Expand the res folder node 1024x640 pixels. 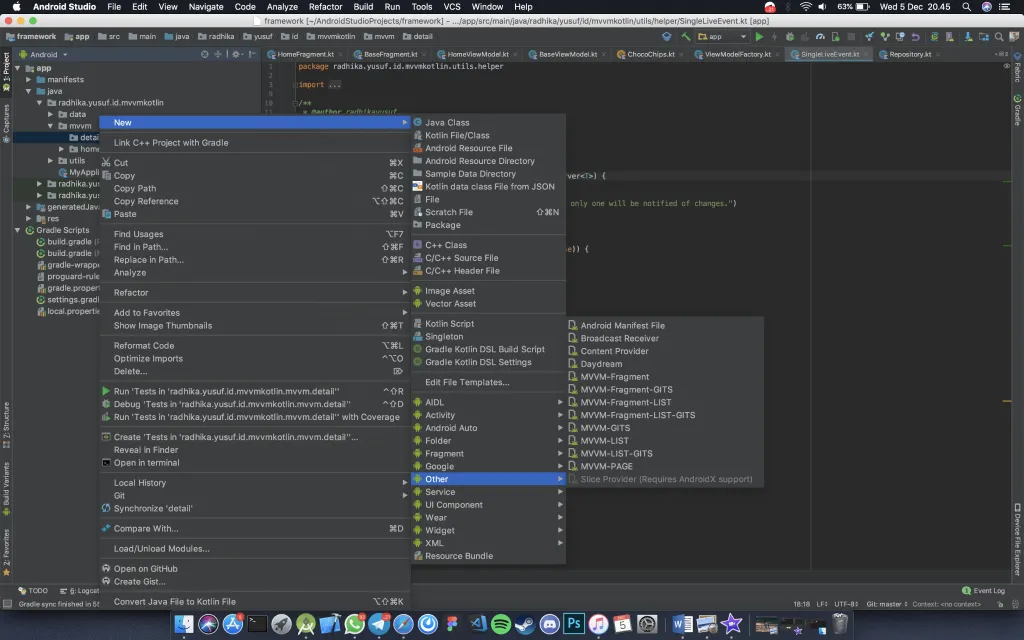(x=29, y=219)
